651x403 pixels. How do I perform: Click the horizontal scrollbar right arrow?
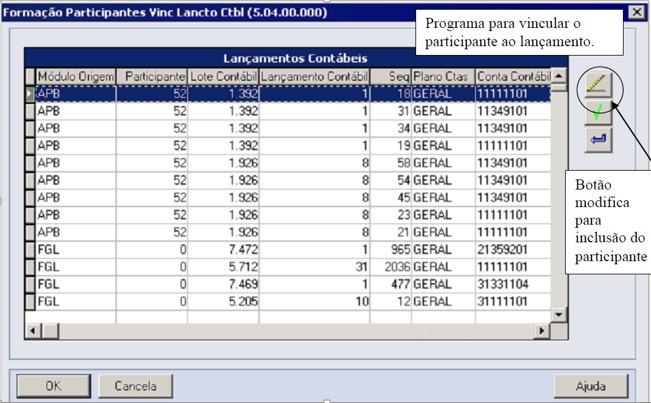[542, 331]
